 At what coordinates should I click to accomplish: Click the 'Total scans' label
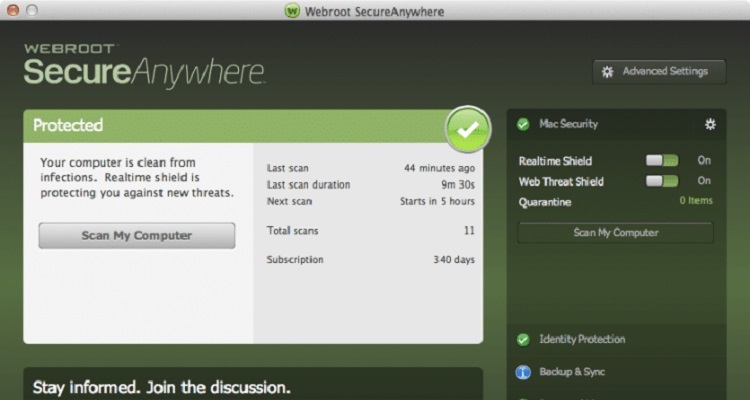(292, 231)
